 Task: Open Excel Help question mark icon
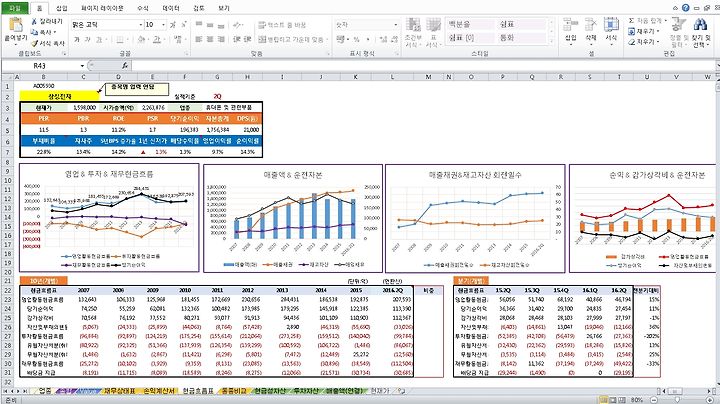[x=686, y=8]
